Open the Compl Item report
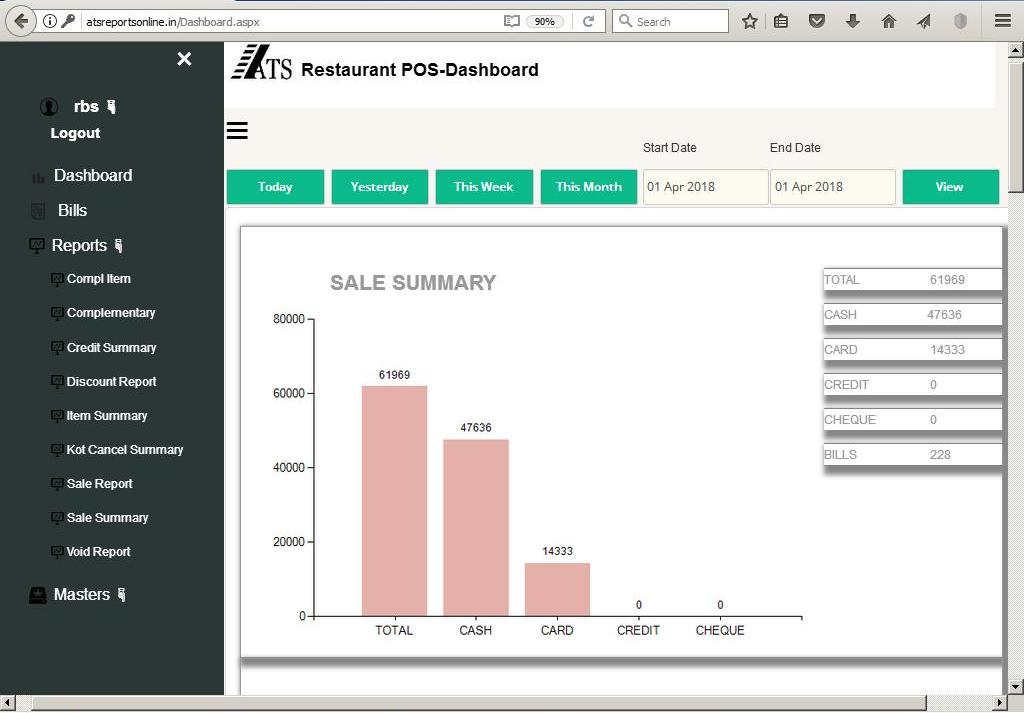Screen dimensions: 1024x713 pos(99,279)
